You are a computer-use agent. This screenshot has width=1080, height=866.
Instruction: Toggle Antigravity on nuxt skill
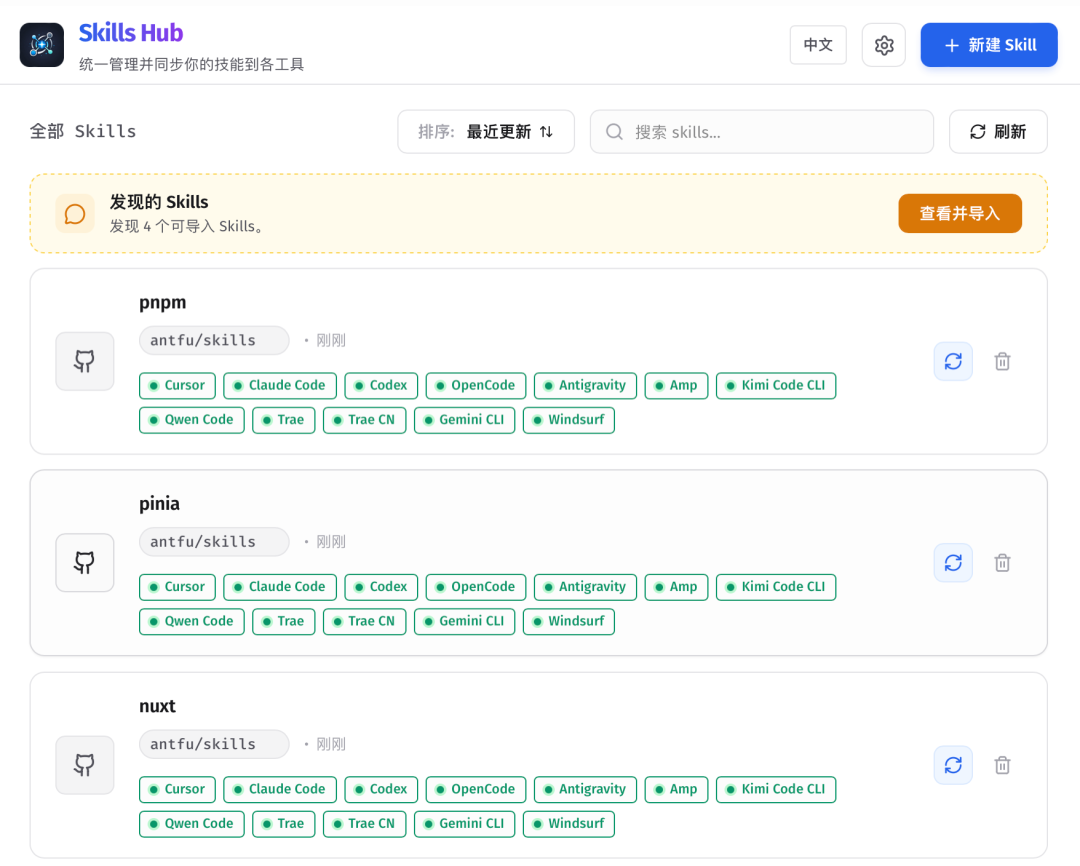[585, 790]
